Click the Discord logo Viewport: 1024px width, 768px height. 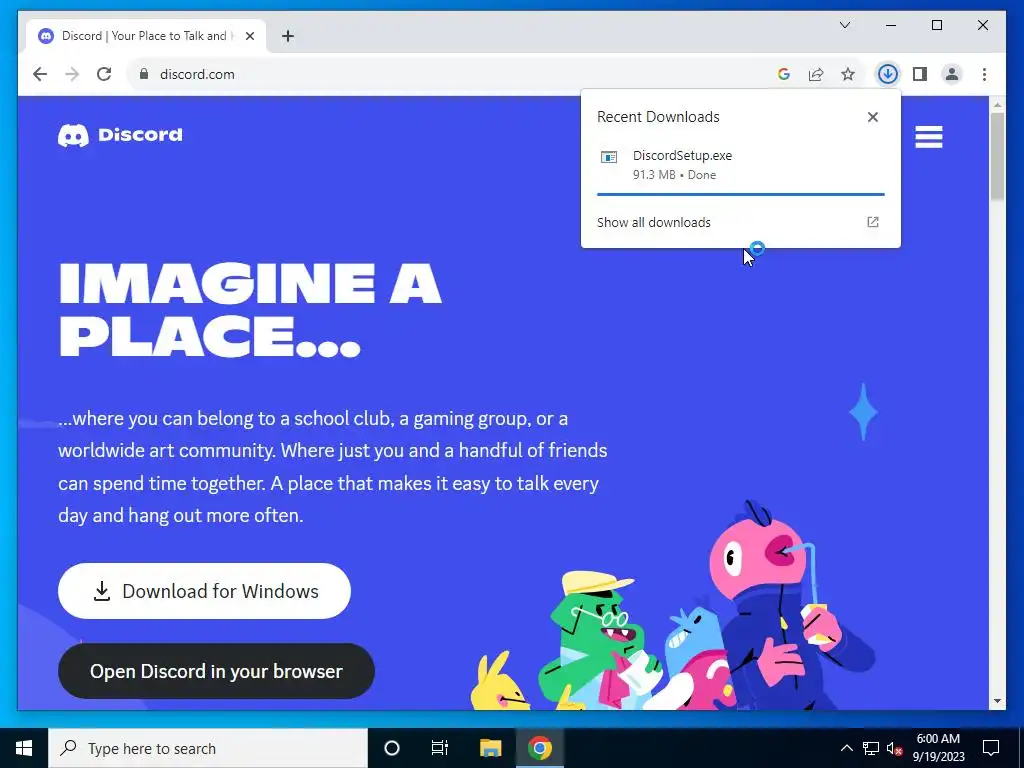point(120,135)
